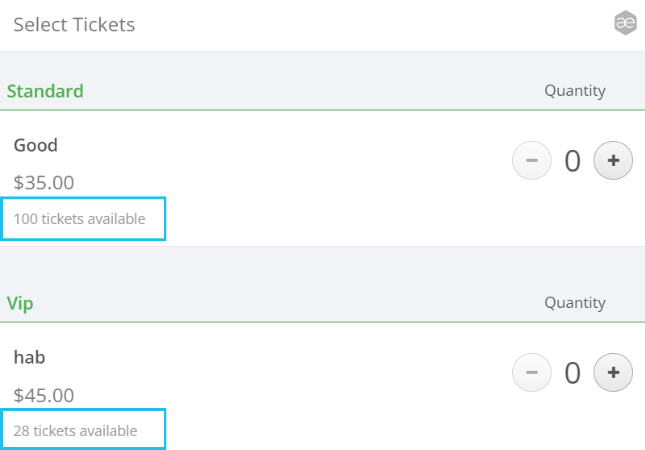The height and width of the screenshot is (450, 645).
Task: Click the Good ticket quantity value
Action: (572, 161)
